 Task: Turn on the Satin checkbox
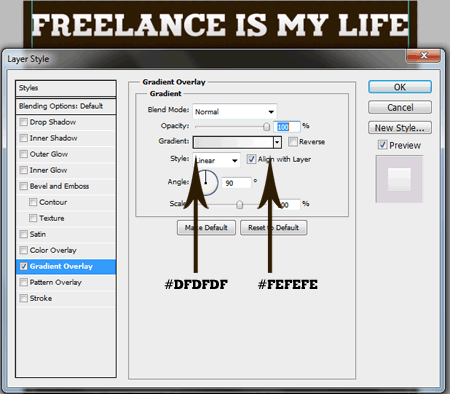click(24, 234)
